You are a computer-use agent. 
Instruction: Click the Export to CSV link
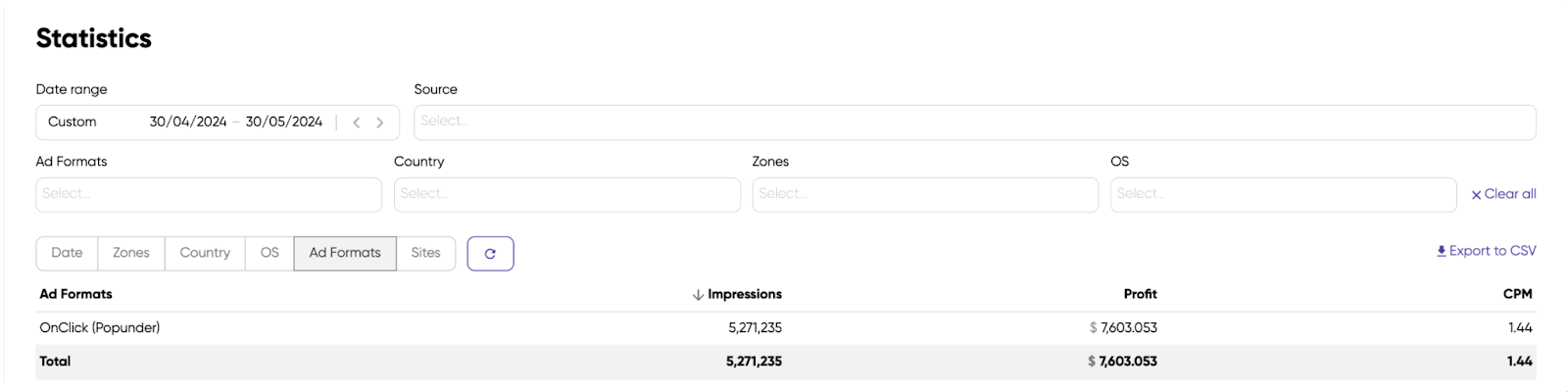pyautogui.click(x=1493, y=251)
